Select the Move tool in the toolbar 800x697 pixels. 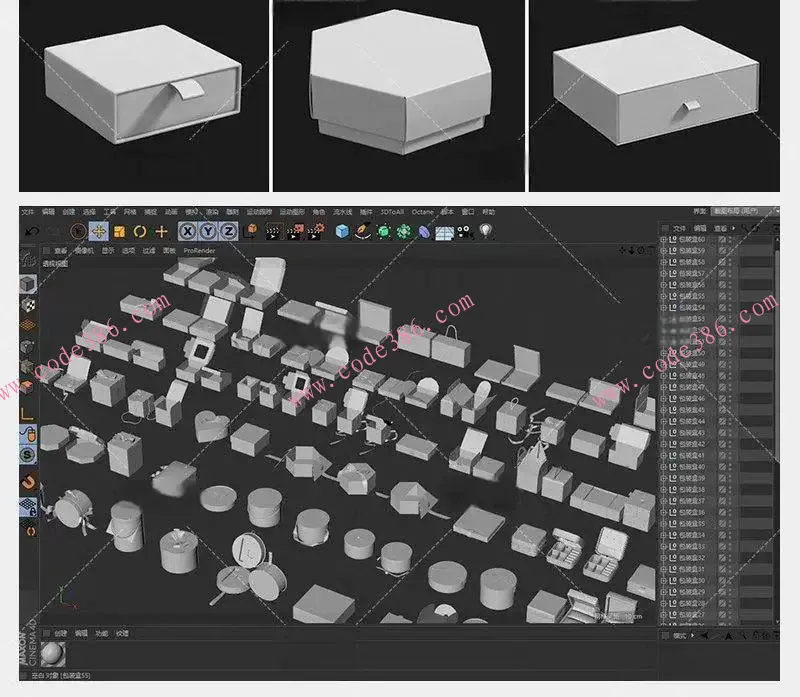[x=99, y=231]
